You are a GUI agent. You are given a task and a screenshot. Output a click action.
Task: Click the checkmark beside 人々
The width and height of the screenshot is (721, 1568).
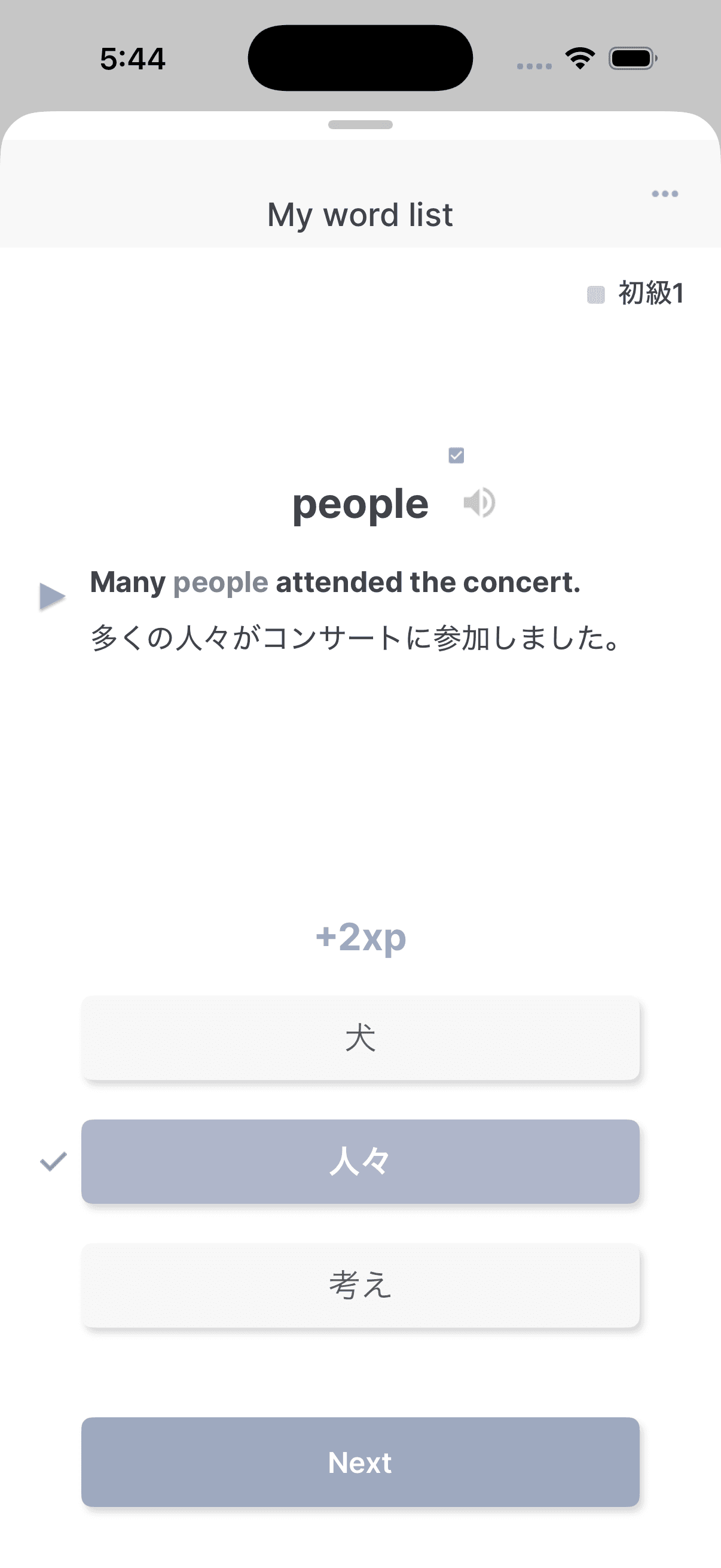click(53, 1162)
